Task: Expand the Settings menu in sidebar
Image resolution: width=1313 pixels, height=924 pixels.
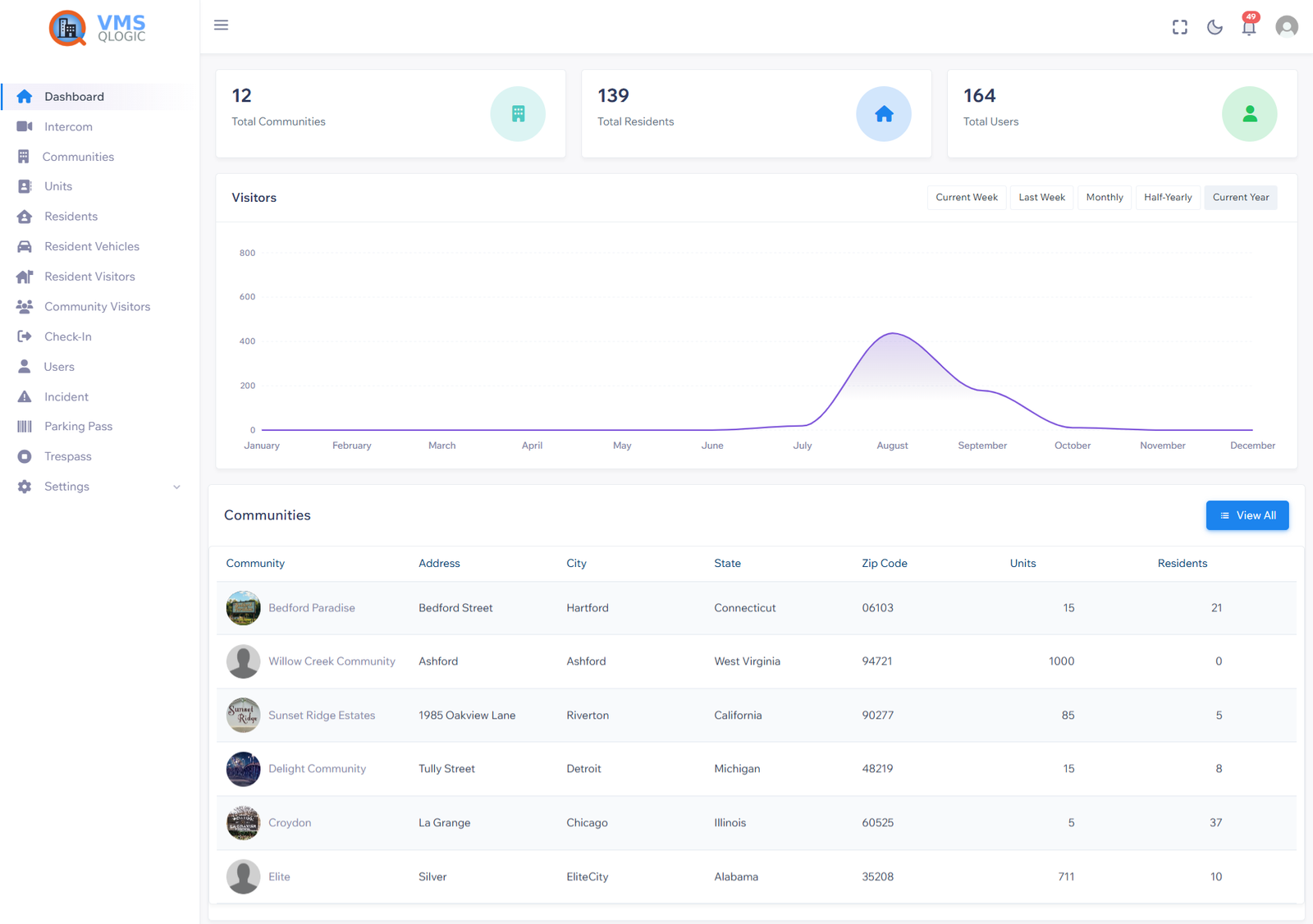Action: (x=66, y=486)
